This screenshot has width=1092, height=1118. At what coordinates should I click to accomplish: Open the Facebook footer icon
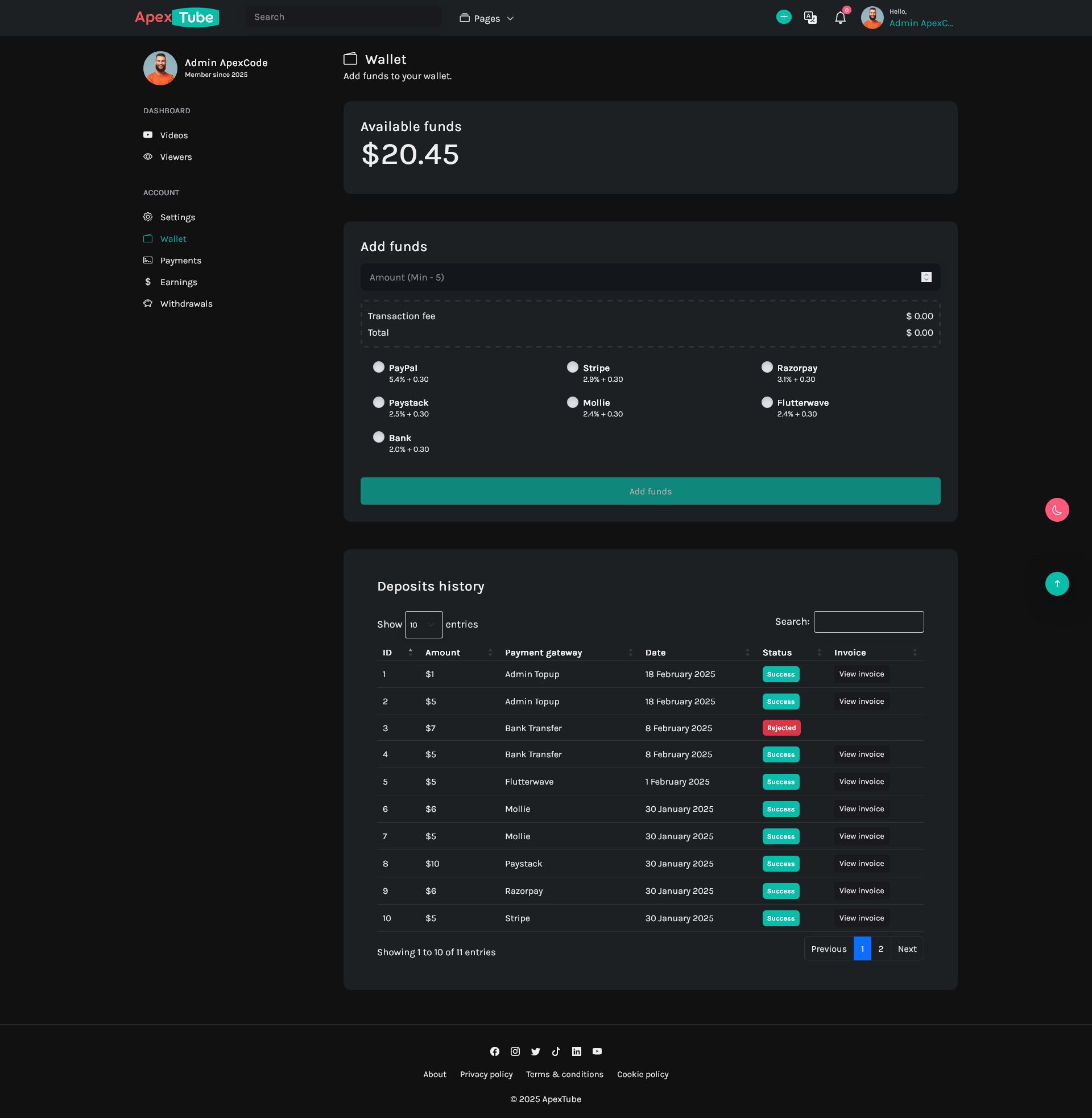pos(494,1051)
